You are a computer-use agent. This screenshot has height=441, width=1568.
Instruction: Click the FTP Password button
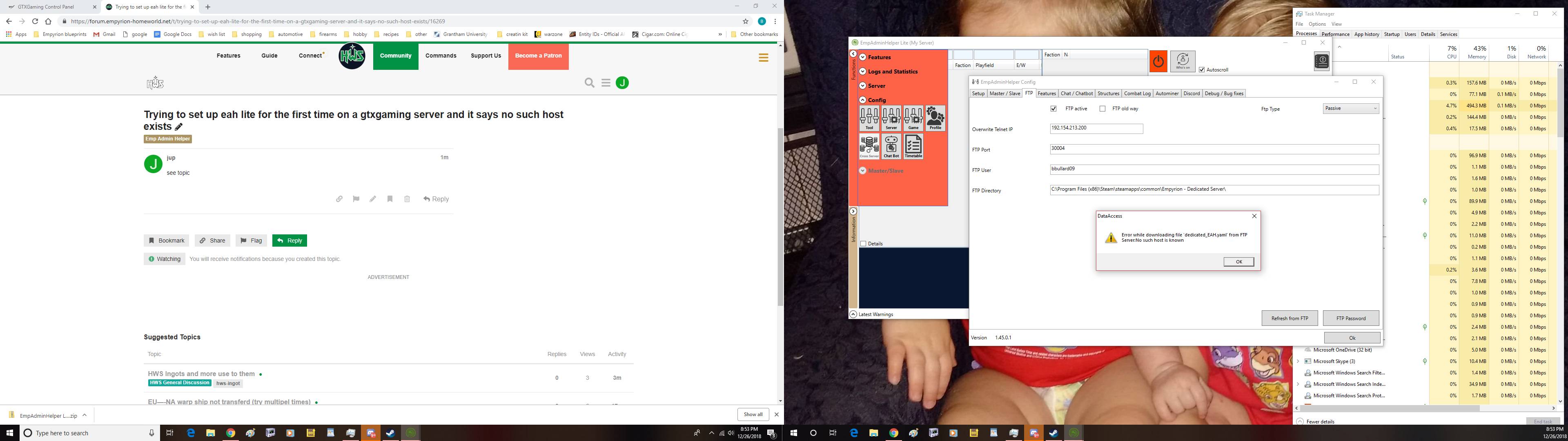tap(1351, 318)
